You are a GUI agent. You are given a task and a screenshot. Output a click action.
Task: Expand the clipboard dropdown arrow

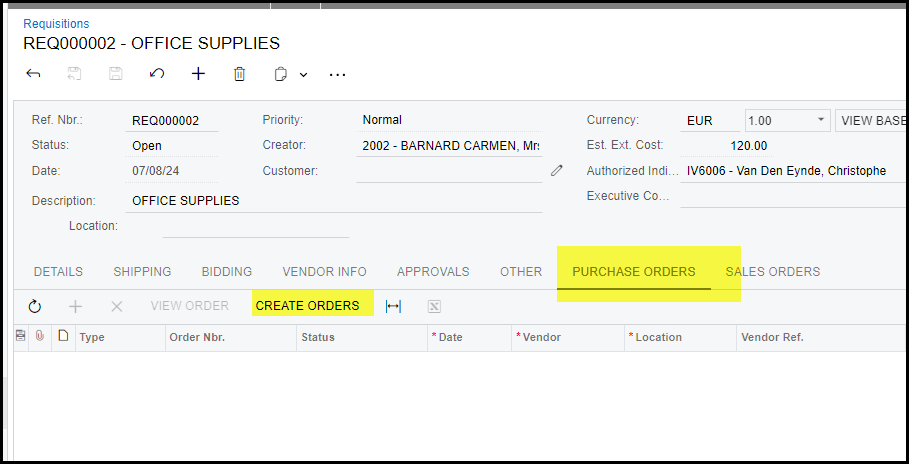click(303, 75)
